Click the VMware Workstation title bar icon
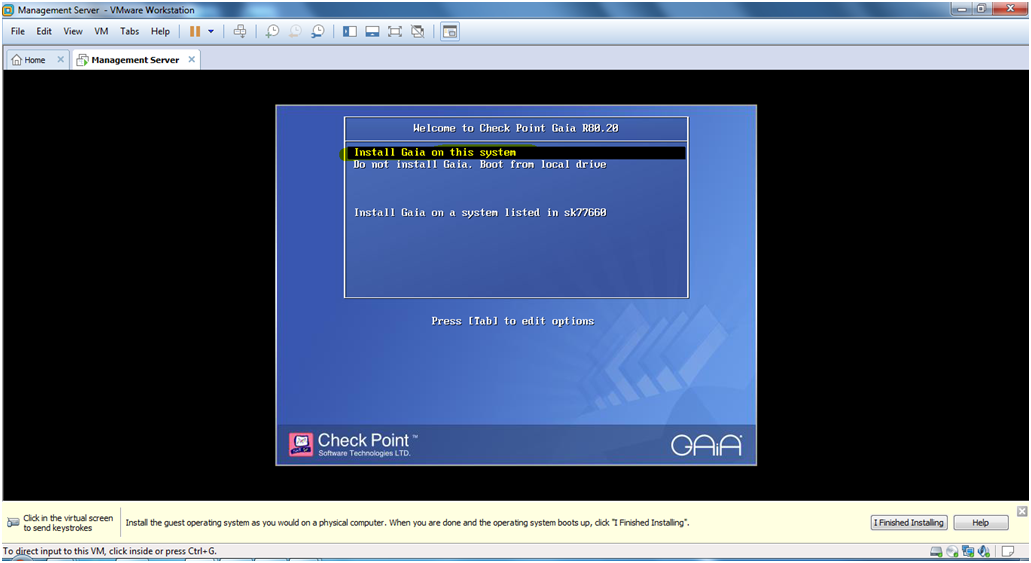 click(9, 10)
